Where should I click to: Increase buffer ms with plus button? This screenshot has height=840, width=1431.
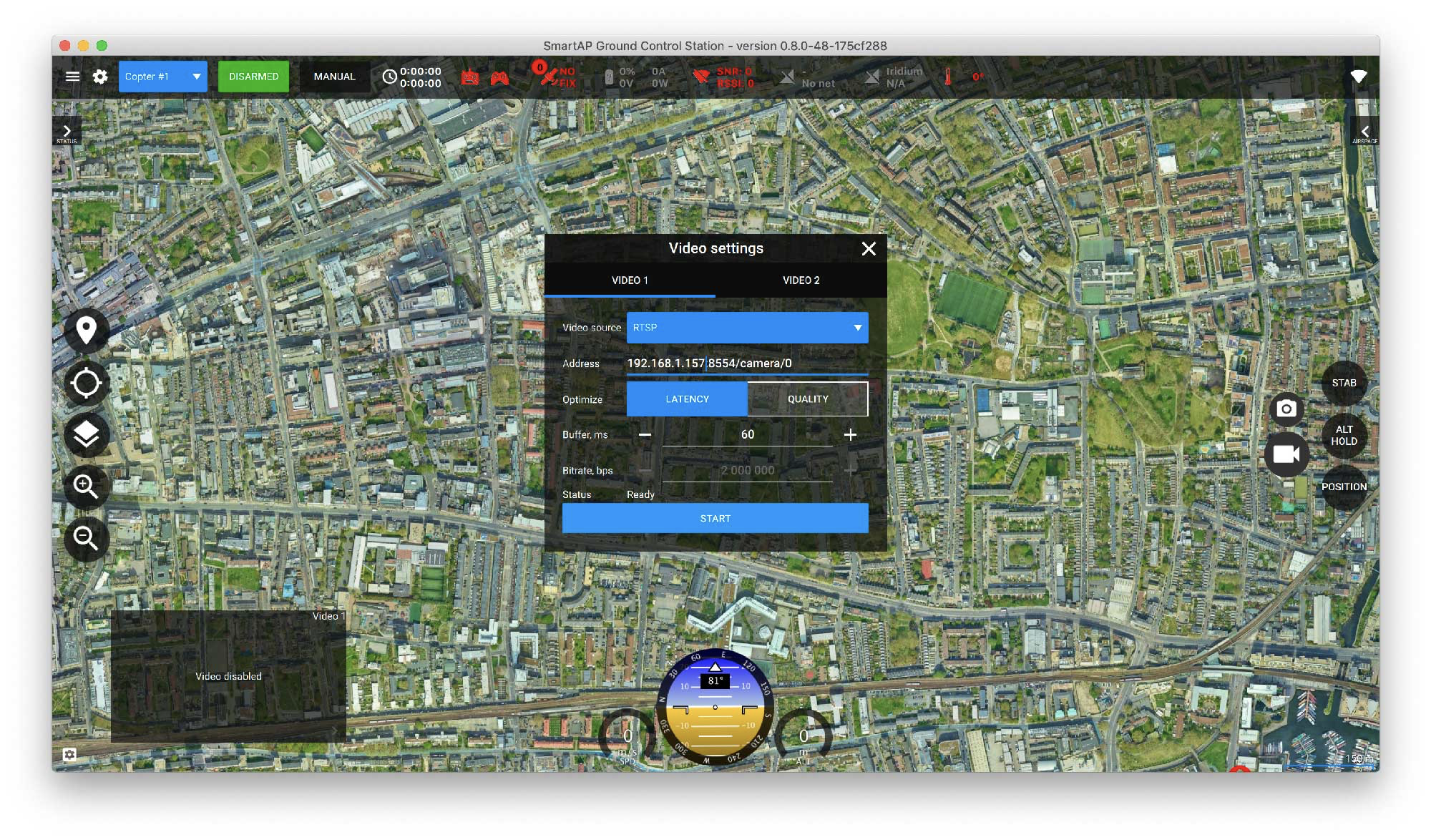click(x=850, y=435)
